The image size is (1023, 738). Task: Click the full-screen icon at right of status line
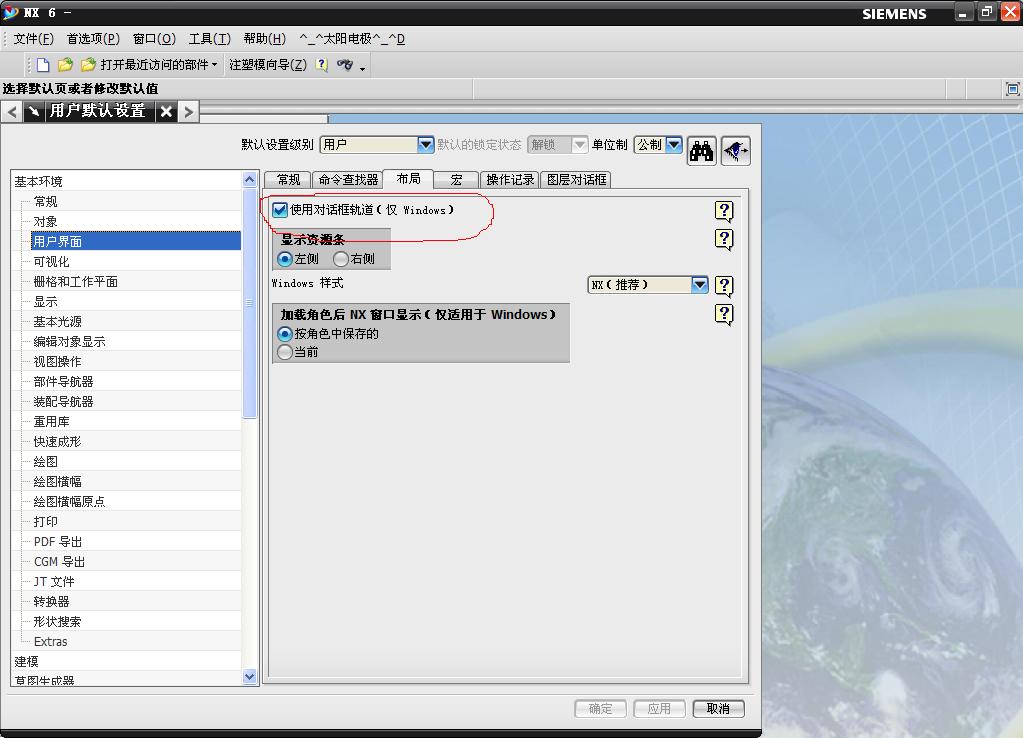coord(1013,89)
